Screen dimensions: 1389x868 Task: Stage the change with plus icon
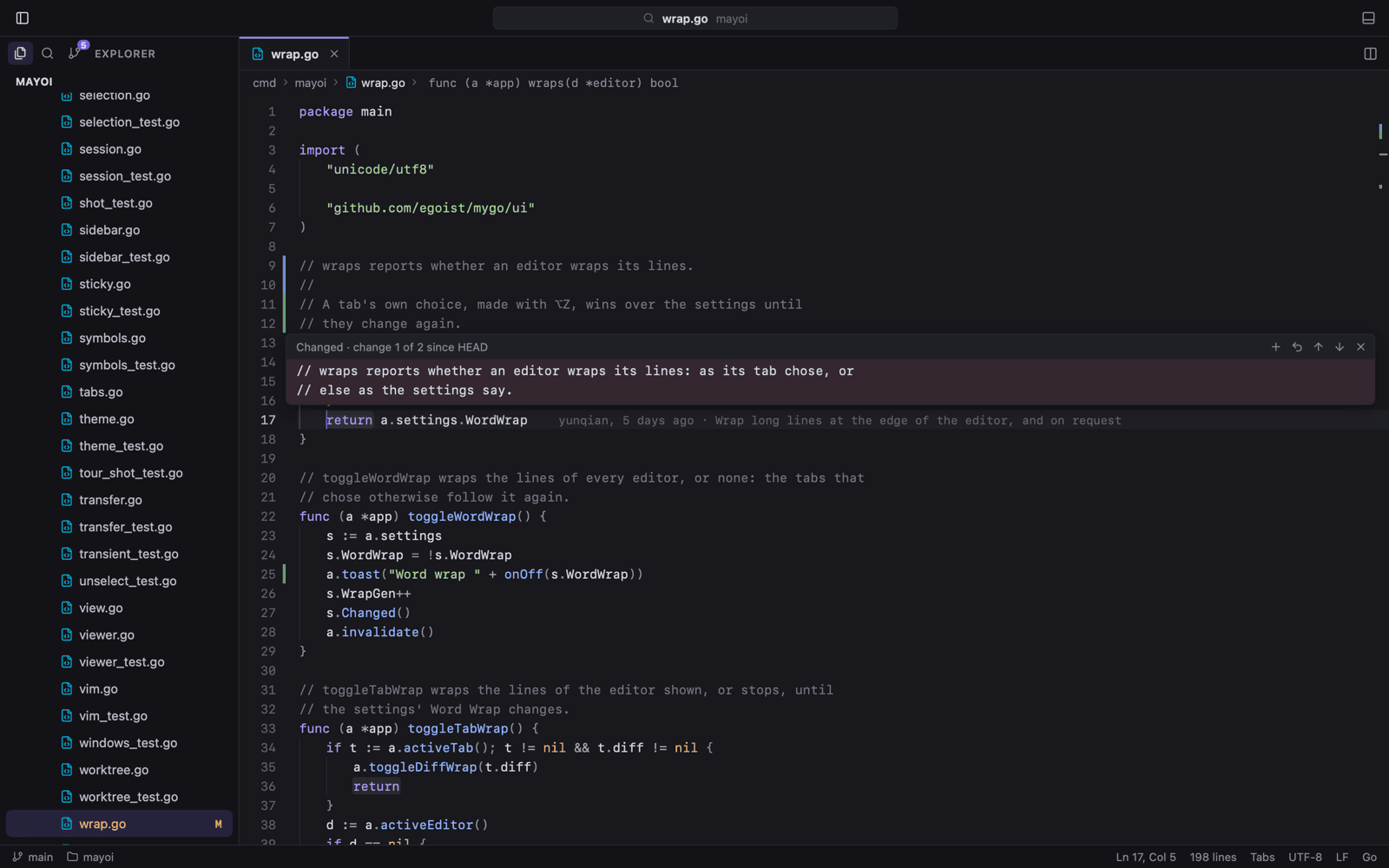[1275, 347]
